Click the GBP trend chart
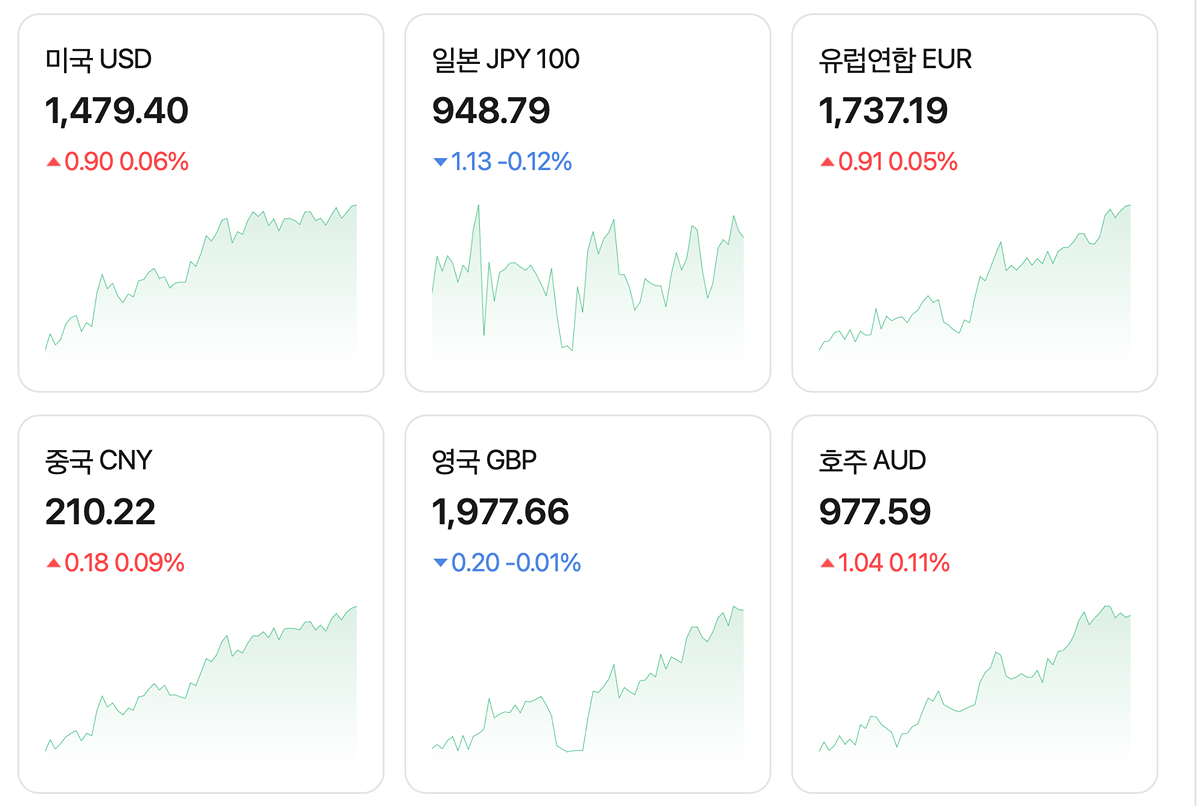The width and height of the screenshot is (1200, 806). pyautogui.click(x=588, y=690)
